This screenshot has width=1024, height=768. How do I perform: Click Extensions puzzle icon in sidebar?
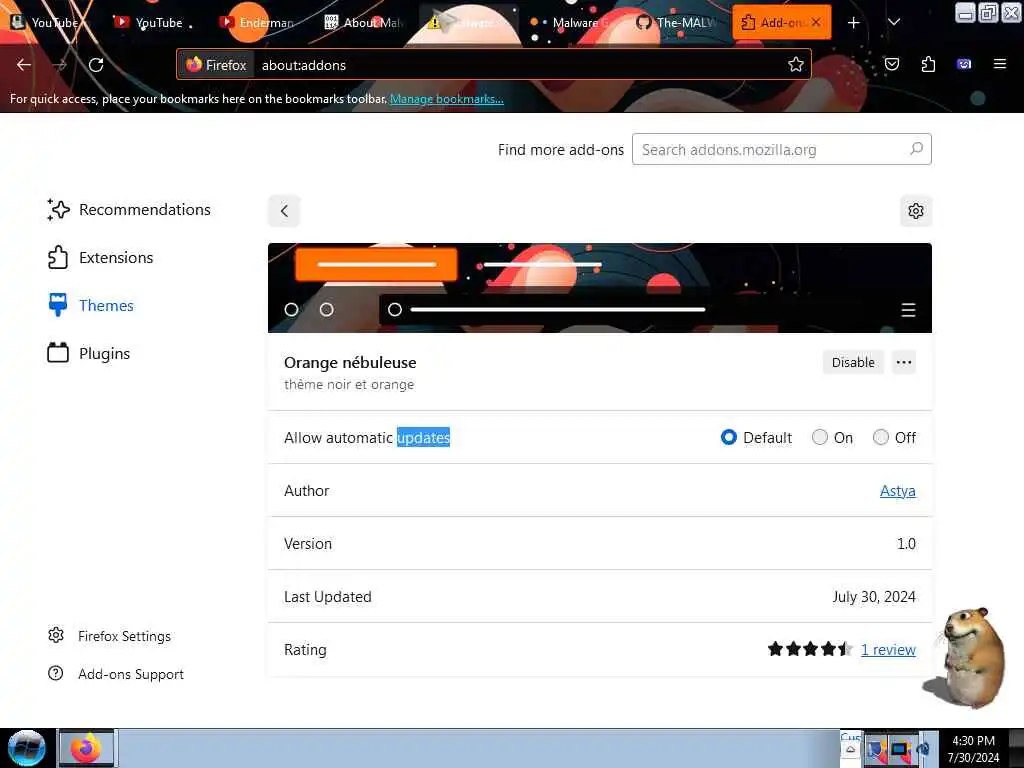(57, 257)
